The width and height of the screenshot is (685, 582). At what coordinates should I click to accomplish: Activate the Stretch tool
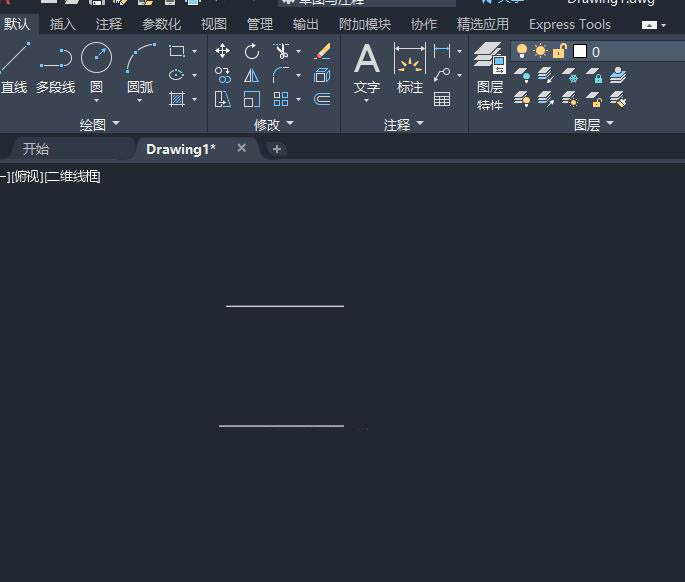pos(223,99)
